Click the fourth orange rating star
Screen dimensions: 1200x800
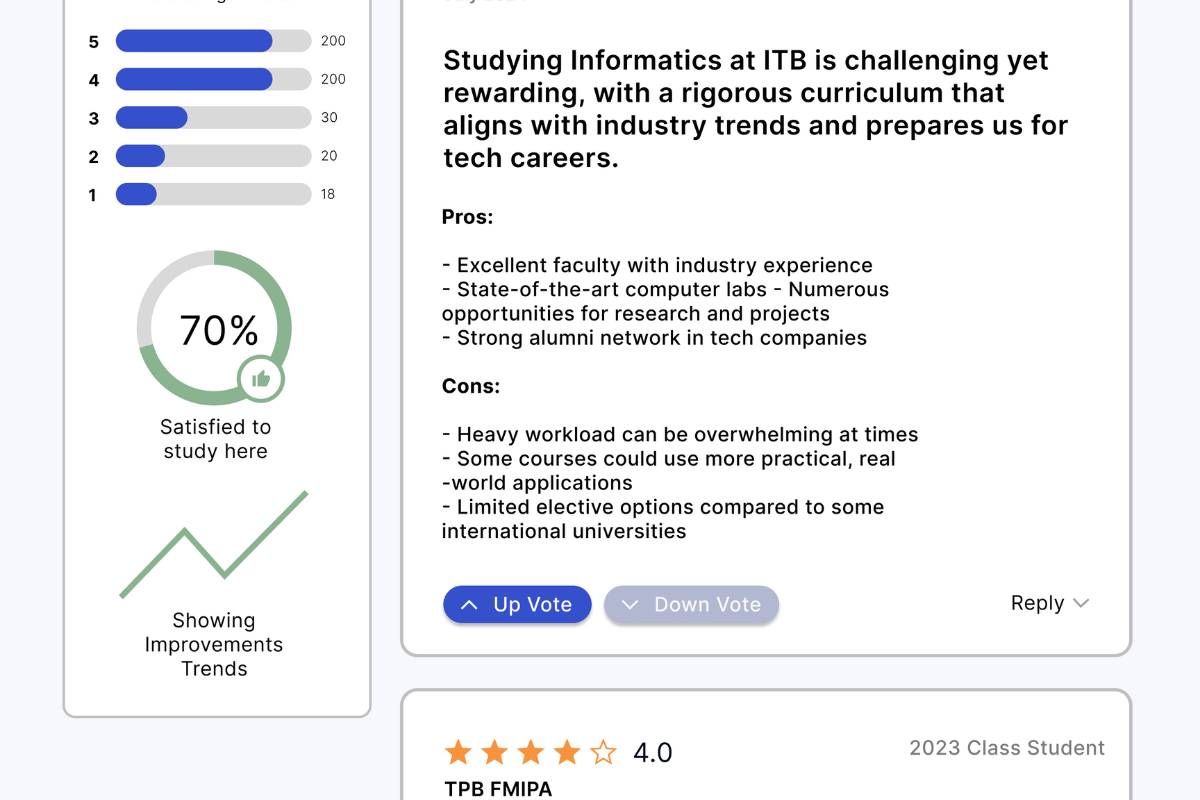click(567, 752)
